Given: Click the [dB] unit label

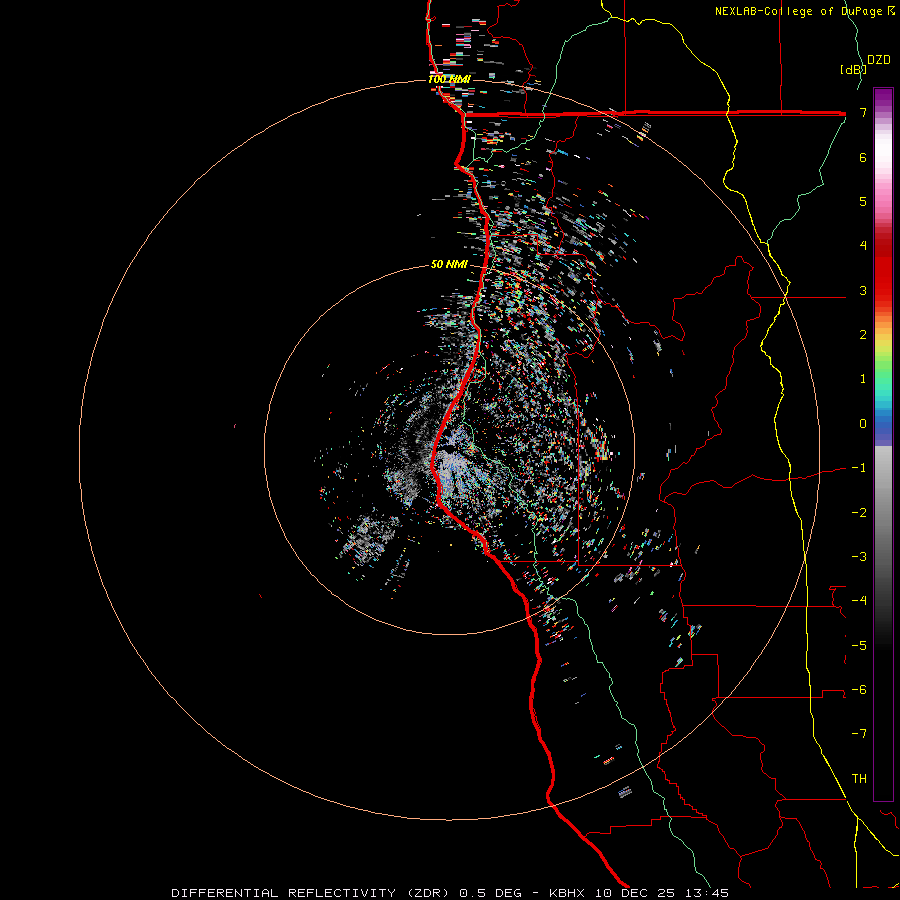Looking at the screenshot, I should pos(853,69).
